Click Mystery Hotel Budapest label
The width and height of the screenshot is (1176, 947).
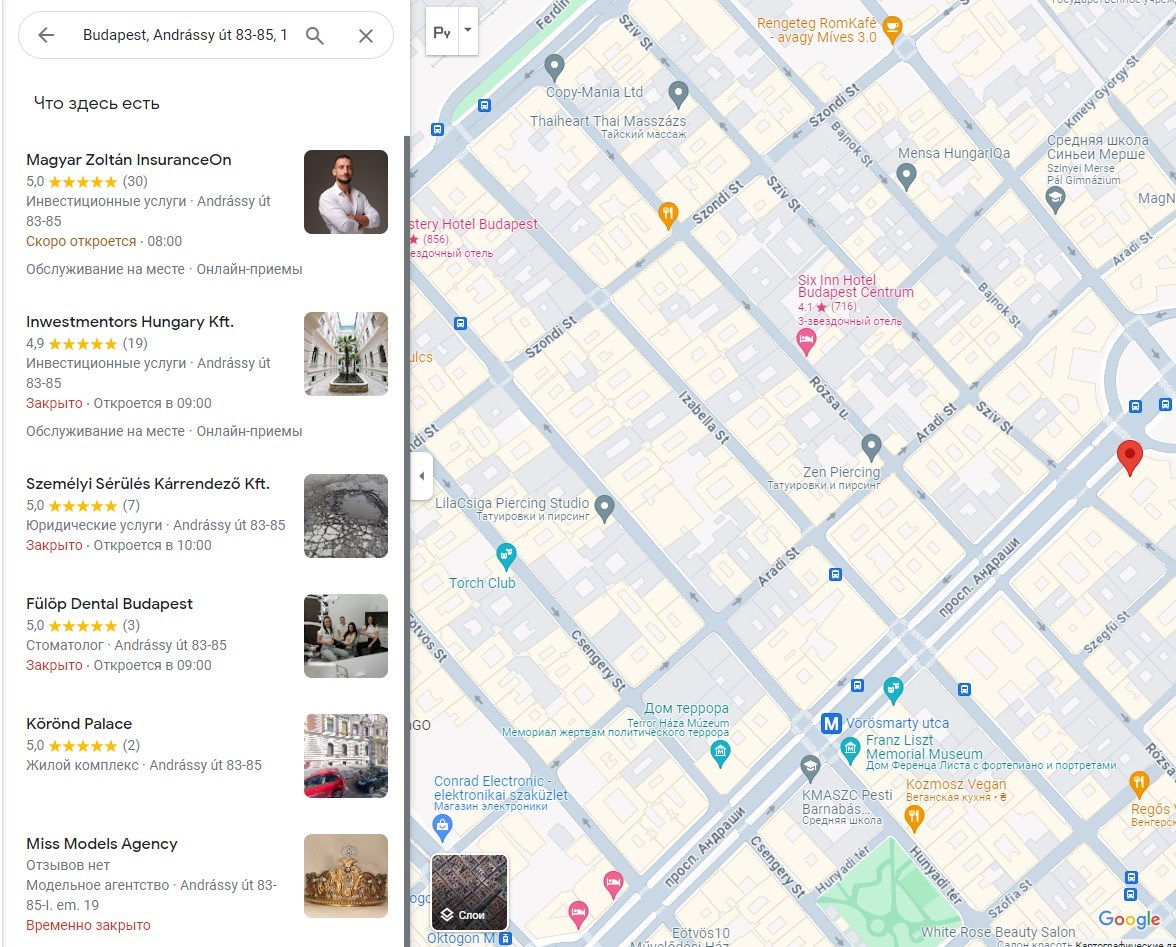pyautogui.click(x=474, y=224)
